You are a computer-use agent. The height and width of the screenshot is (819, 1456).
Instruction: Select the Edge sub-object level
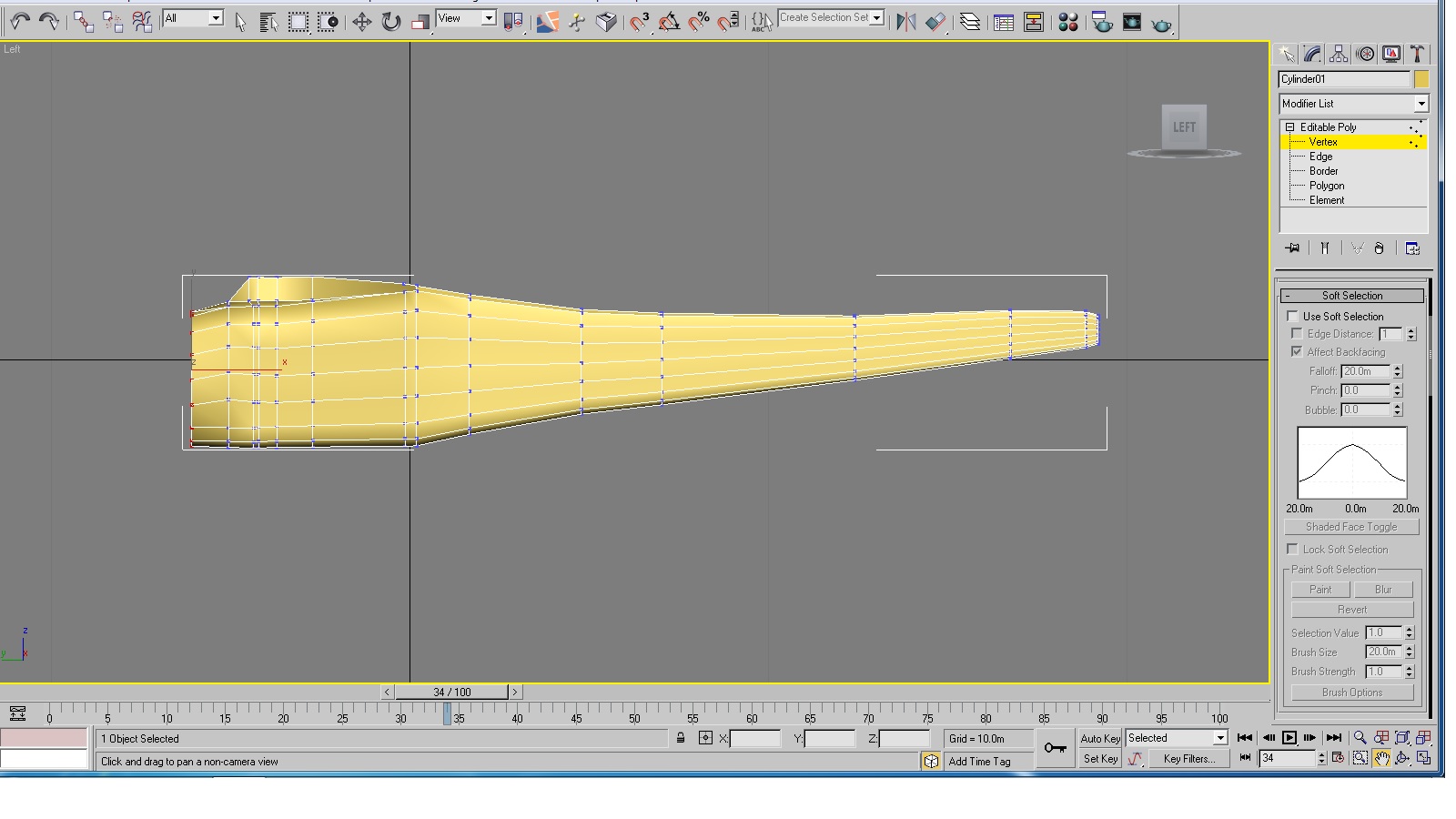click(1320, 157)
